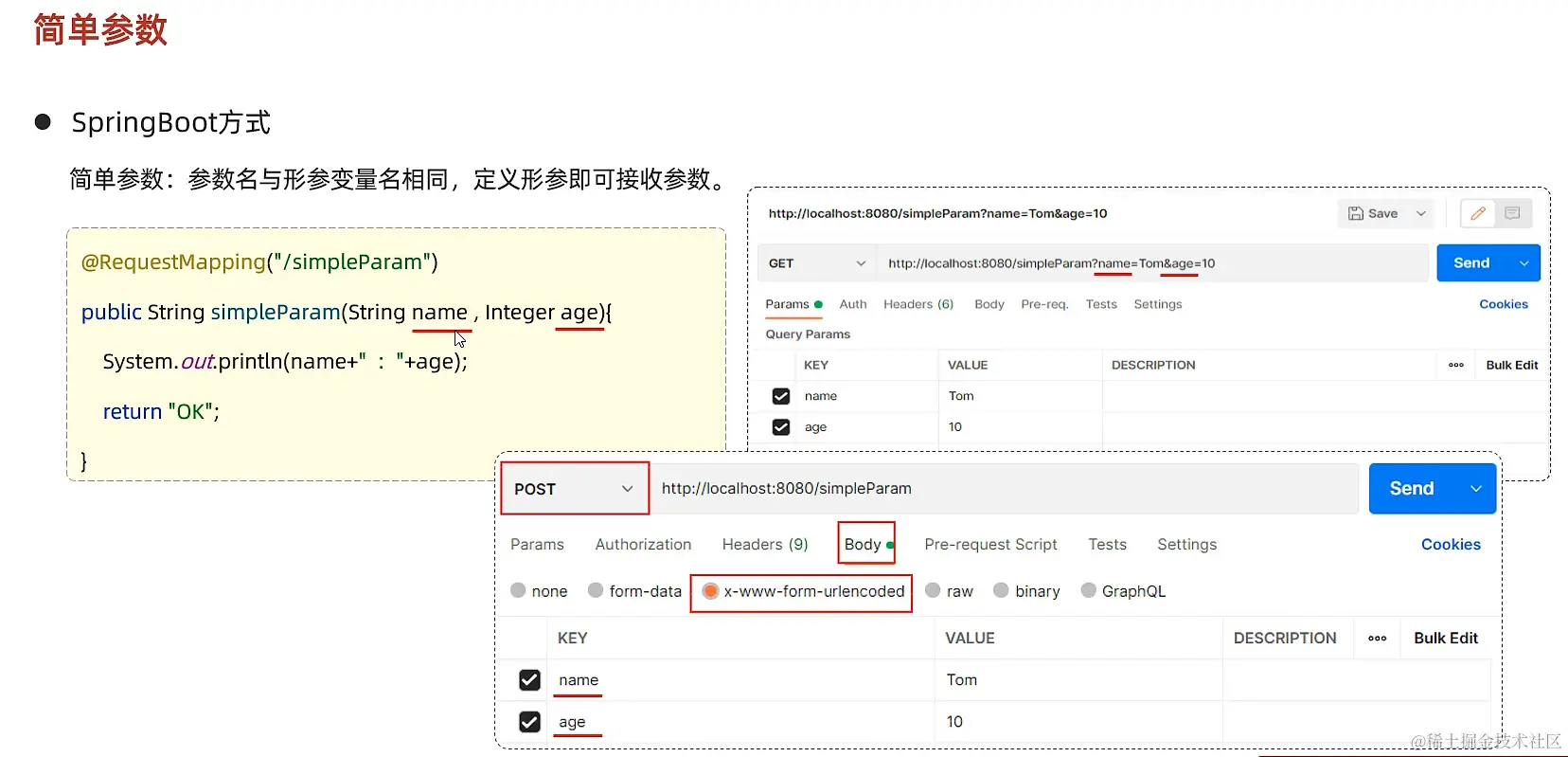Click the 10 value in Query Params
1568x757 pixels.
955,427
